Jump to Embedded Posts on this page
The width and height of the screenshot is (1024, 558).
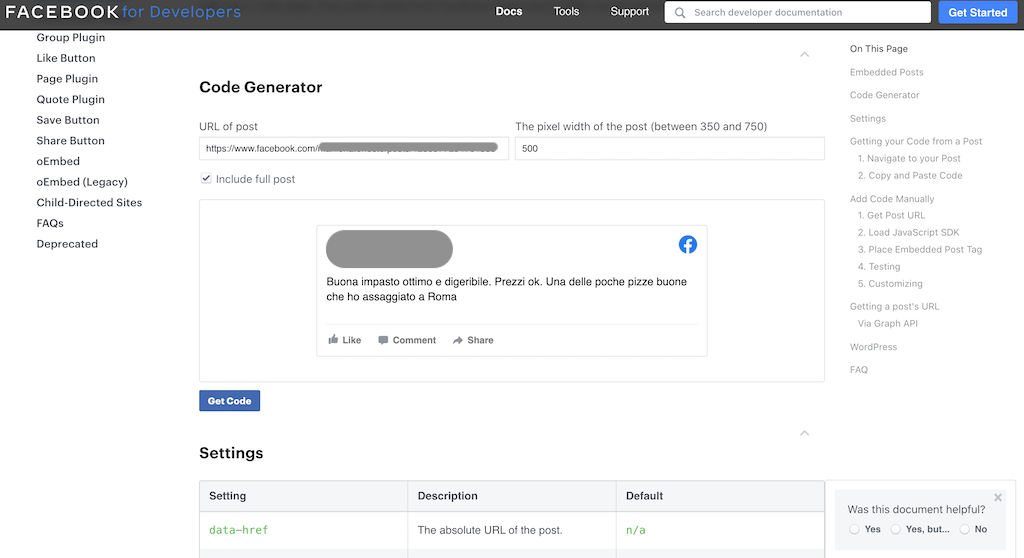[886, 72]
